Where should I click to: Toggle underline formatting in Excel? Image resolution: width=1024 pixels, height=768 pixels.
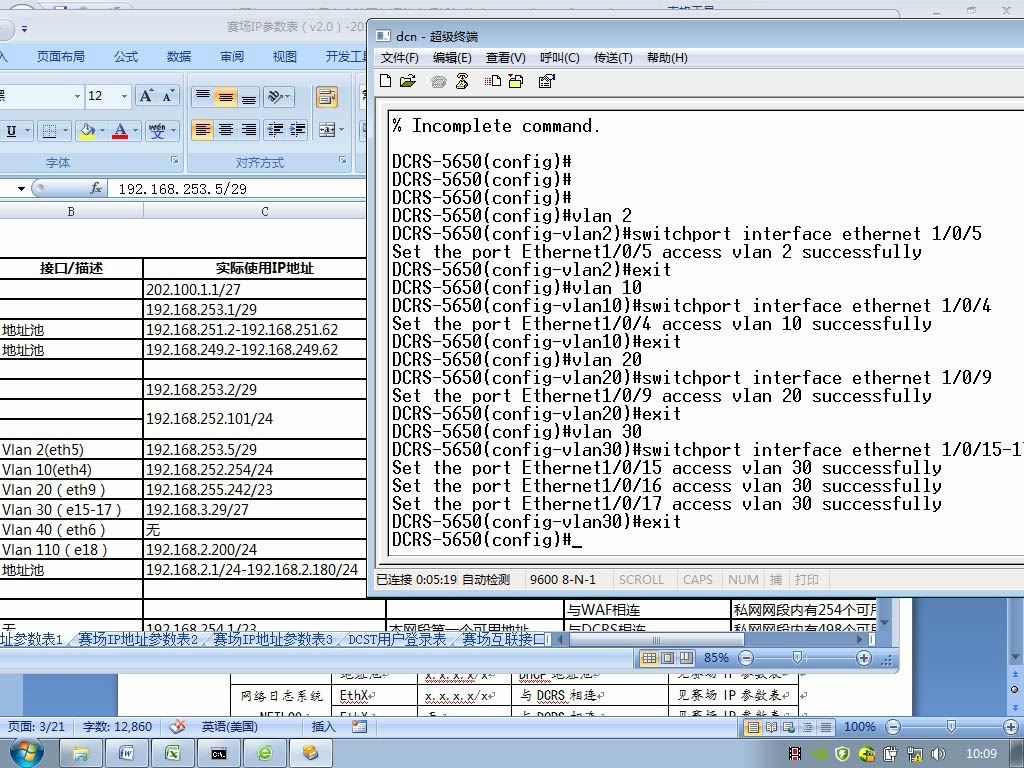tap(11, 131)
